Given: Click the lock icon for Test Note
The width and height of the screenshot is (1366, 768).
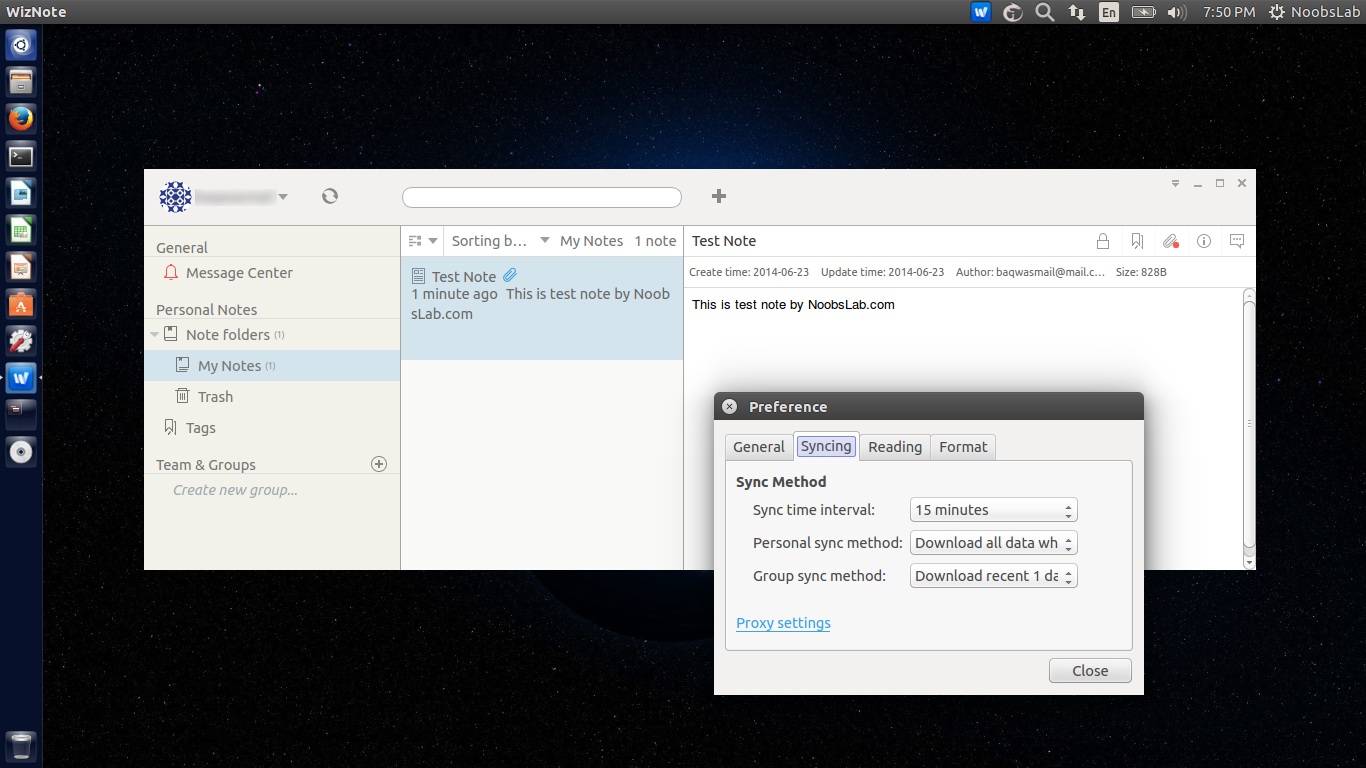Looking at the screenshot, I should (x=1103, y=241).
